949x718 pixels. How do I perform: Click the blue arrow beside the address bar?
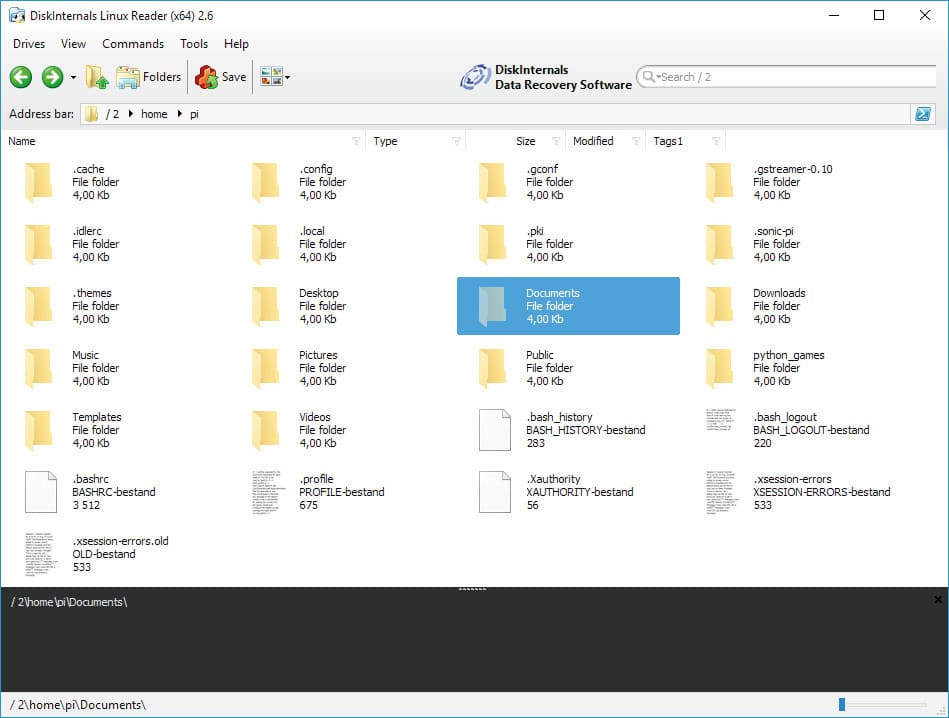pos(923,114)
